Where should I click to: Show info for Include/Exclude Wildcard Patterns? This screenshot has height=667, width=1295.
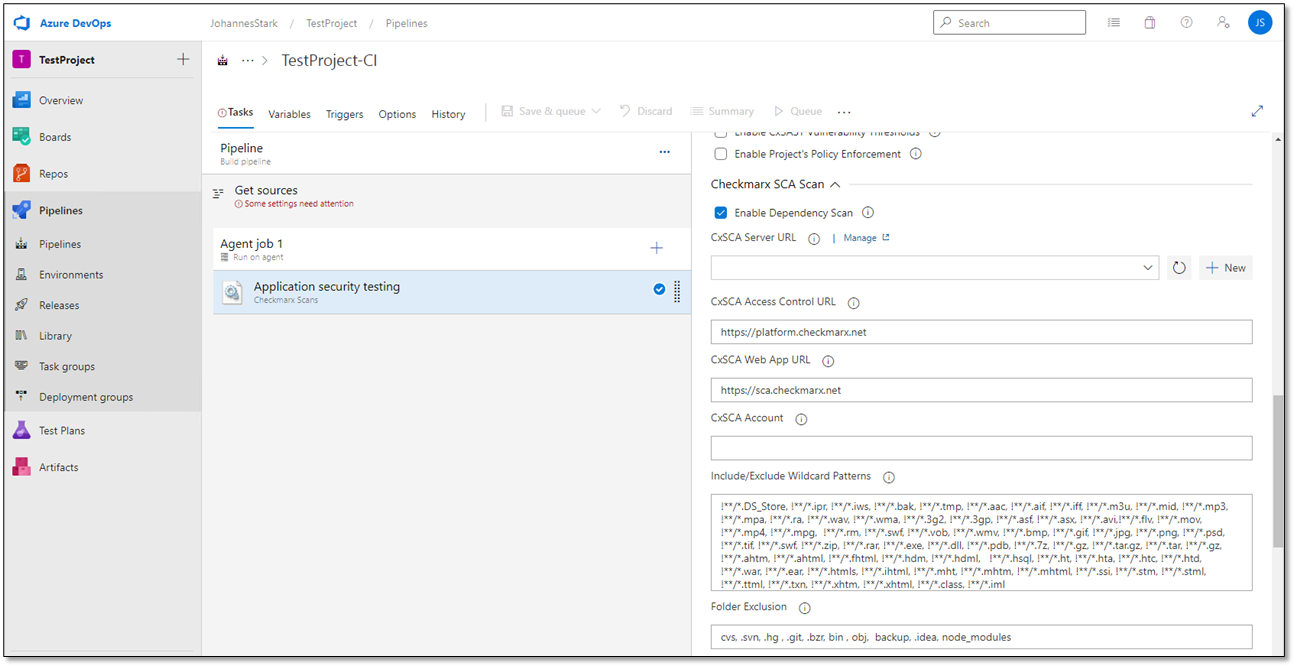889,477
